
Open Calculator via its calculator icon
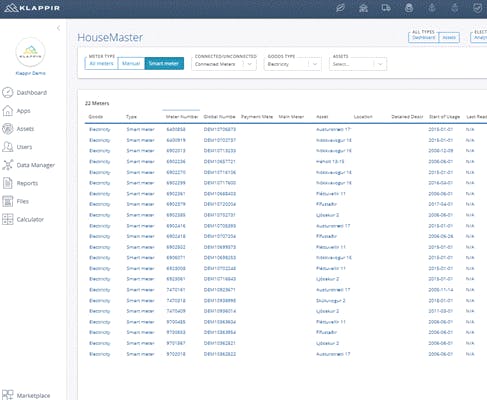click(x=8, y=219)
